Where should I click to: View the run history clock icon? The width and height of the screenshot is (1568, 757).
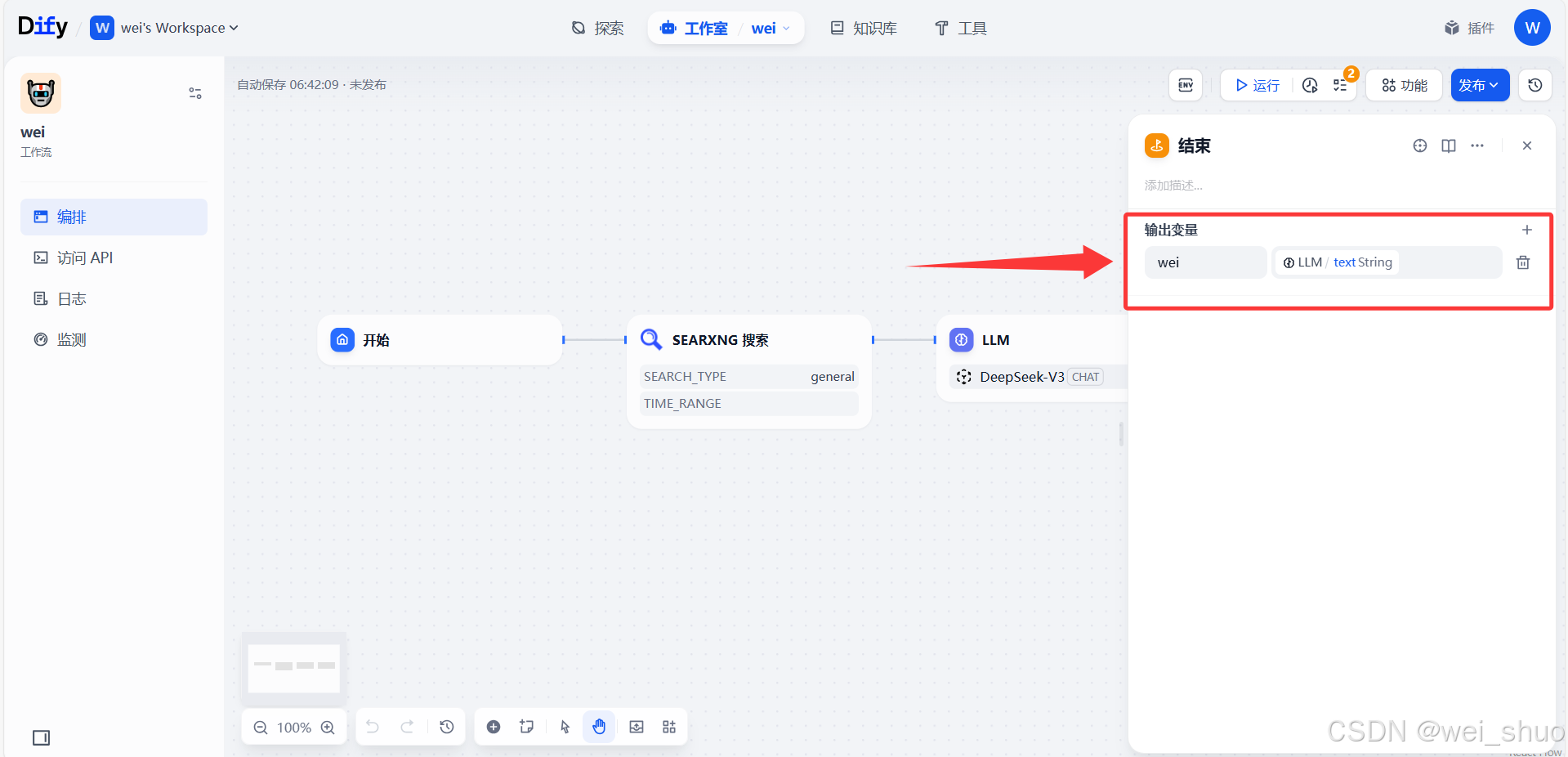click(1310, 85)
